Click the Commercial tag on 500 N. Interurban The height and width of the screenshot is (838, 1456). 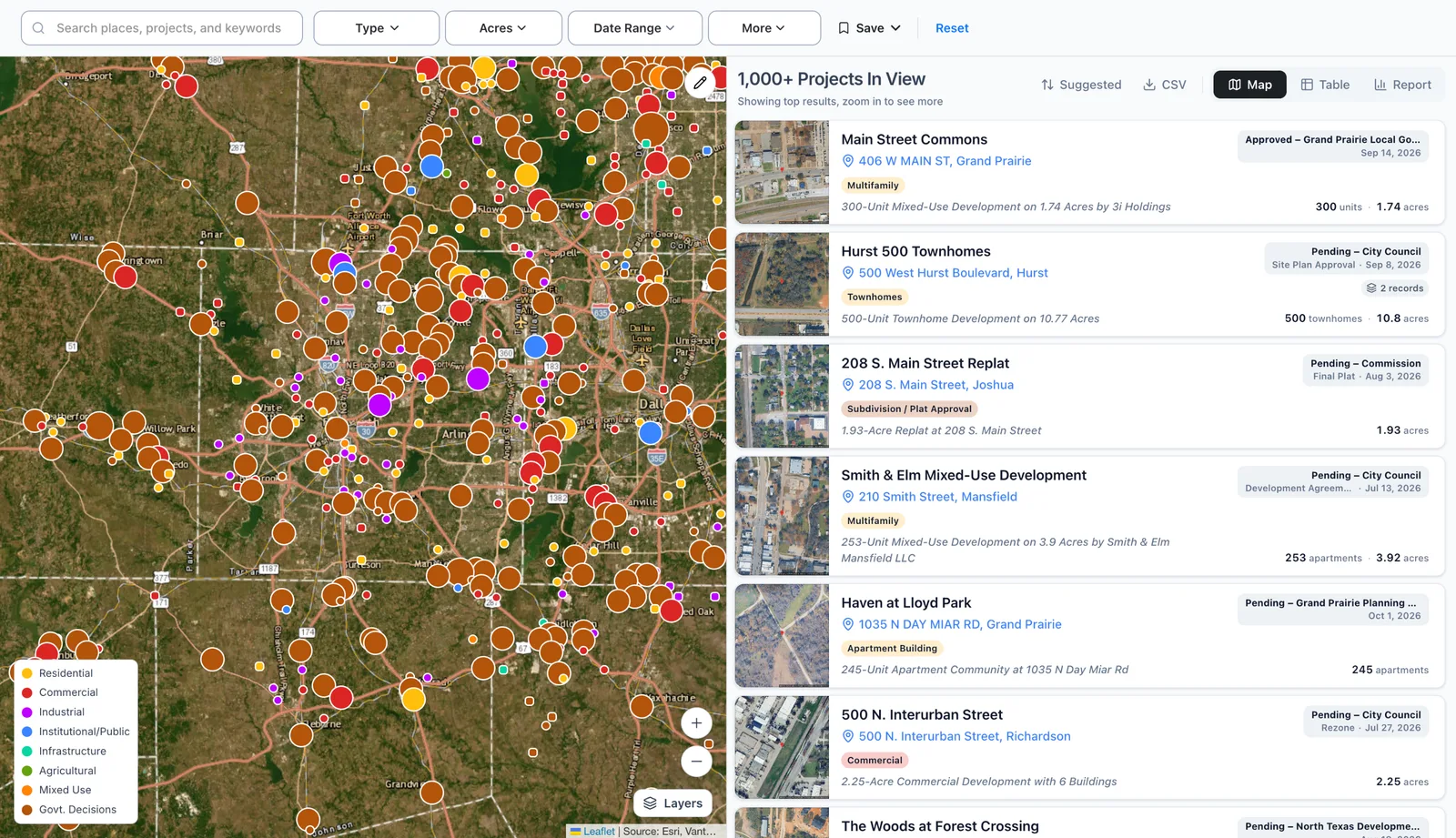pyautogui.click(x=875, y=761)
